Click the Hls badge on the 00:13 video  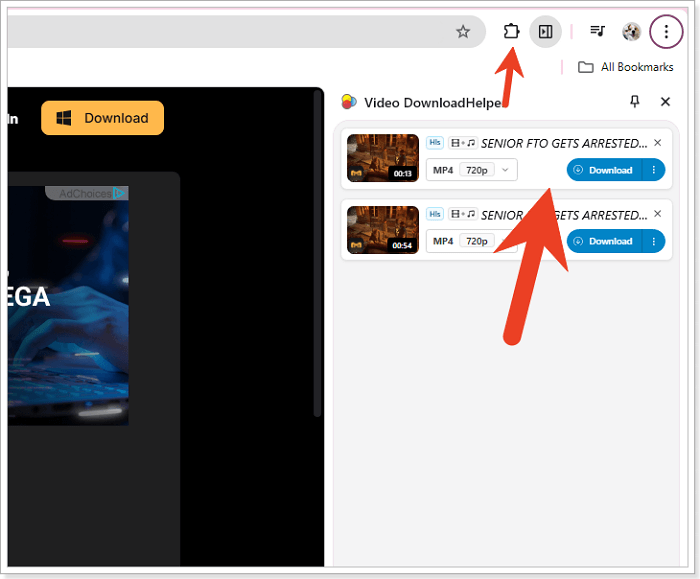[x=434, y=143]
